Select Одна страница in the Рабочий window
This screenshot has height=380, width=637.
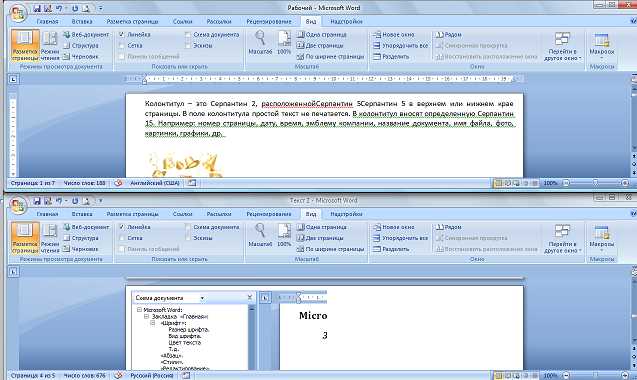coord(322,35)
